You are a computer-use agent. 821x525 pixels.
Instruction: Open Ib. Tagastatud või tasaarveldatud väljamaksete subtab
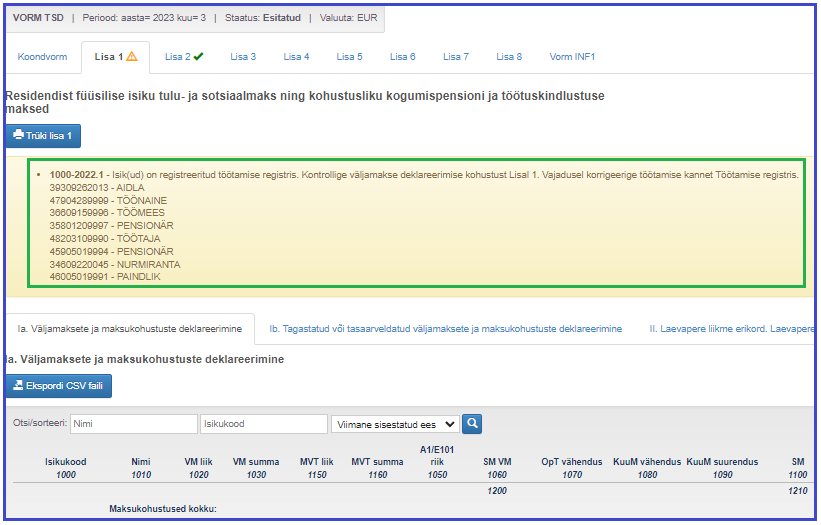(x=446, y=329)
